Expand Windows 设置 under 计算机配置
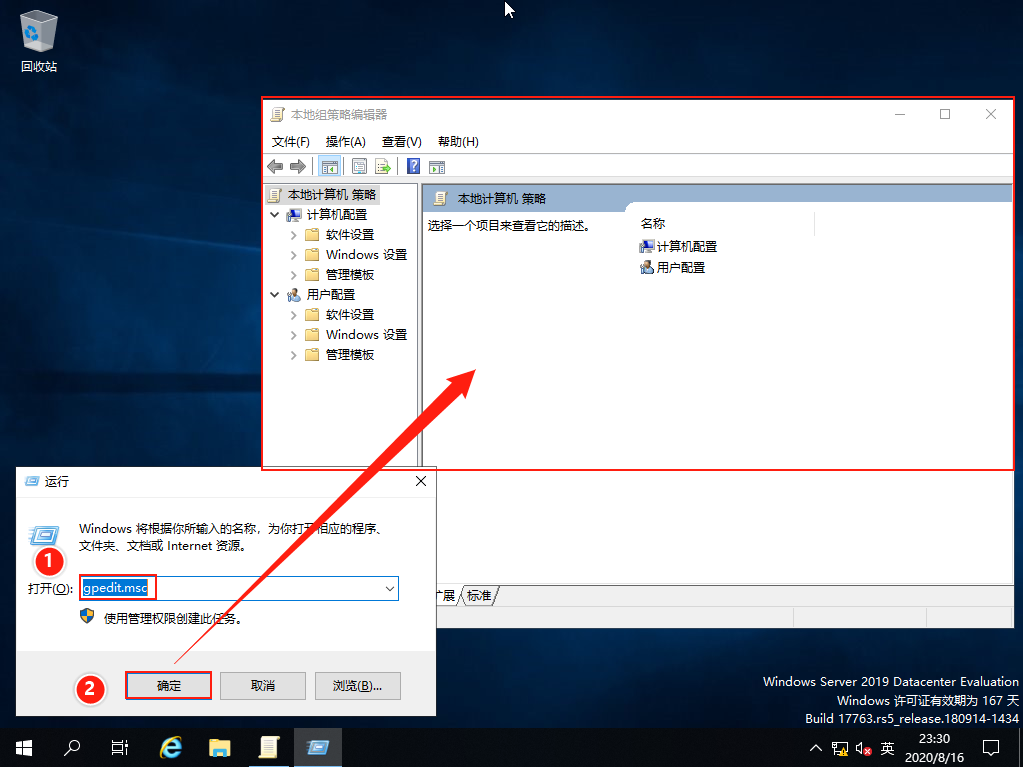The image size is (1023, 767). 294,255
